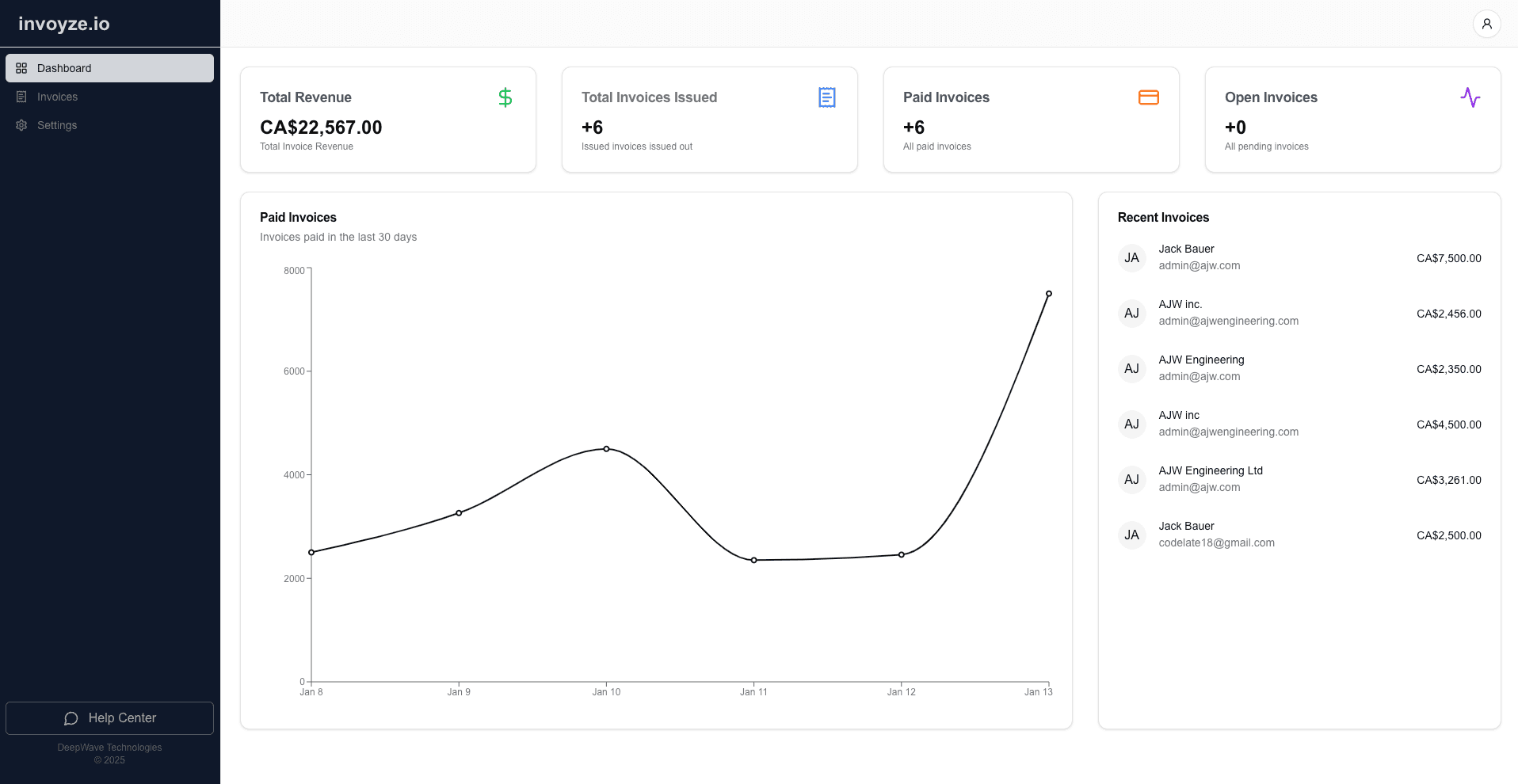Screen dimensions: 1518x784
Task: Click the AJW Engineering Ltd invoice entry
Action: [1299, 480]
